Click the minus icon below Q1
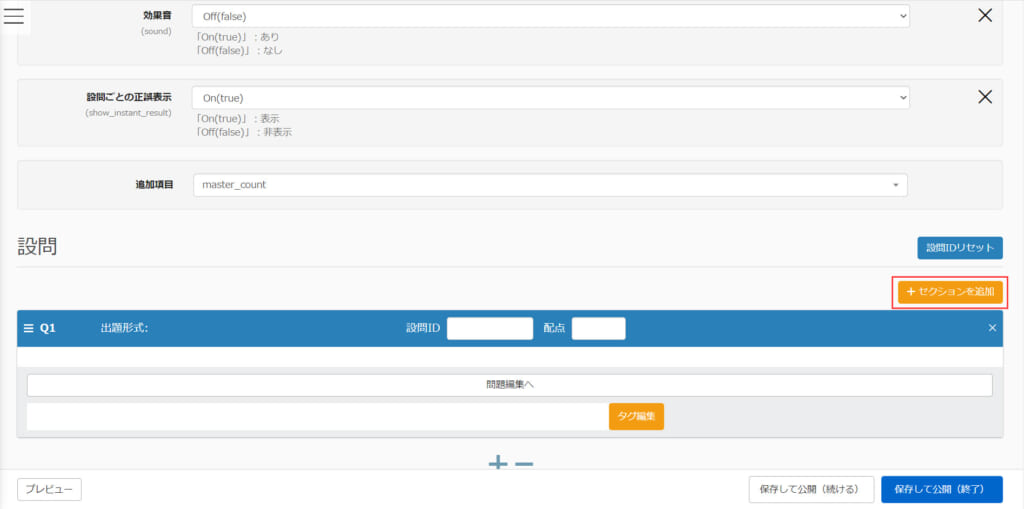 coord(524,463)
